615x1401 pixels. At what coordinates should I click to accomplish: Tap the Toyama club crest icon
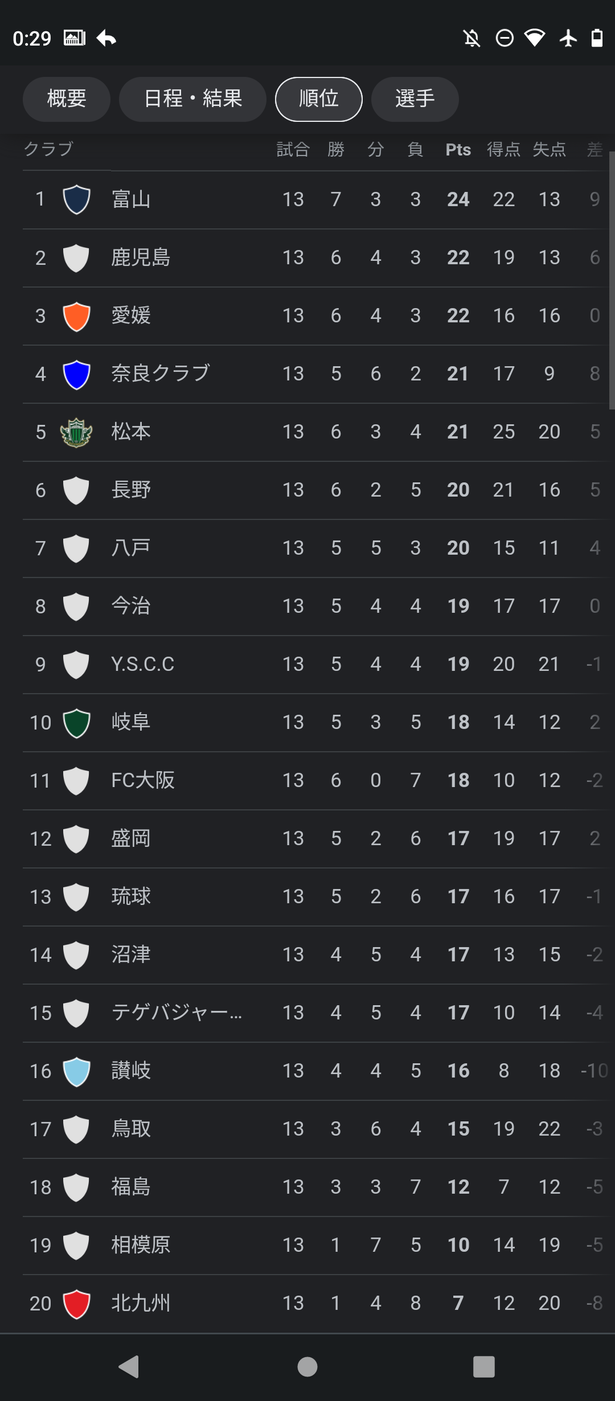click(x=77, y=199)
